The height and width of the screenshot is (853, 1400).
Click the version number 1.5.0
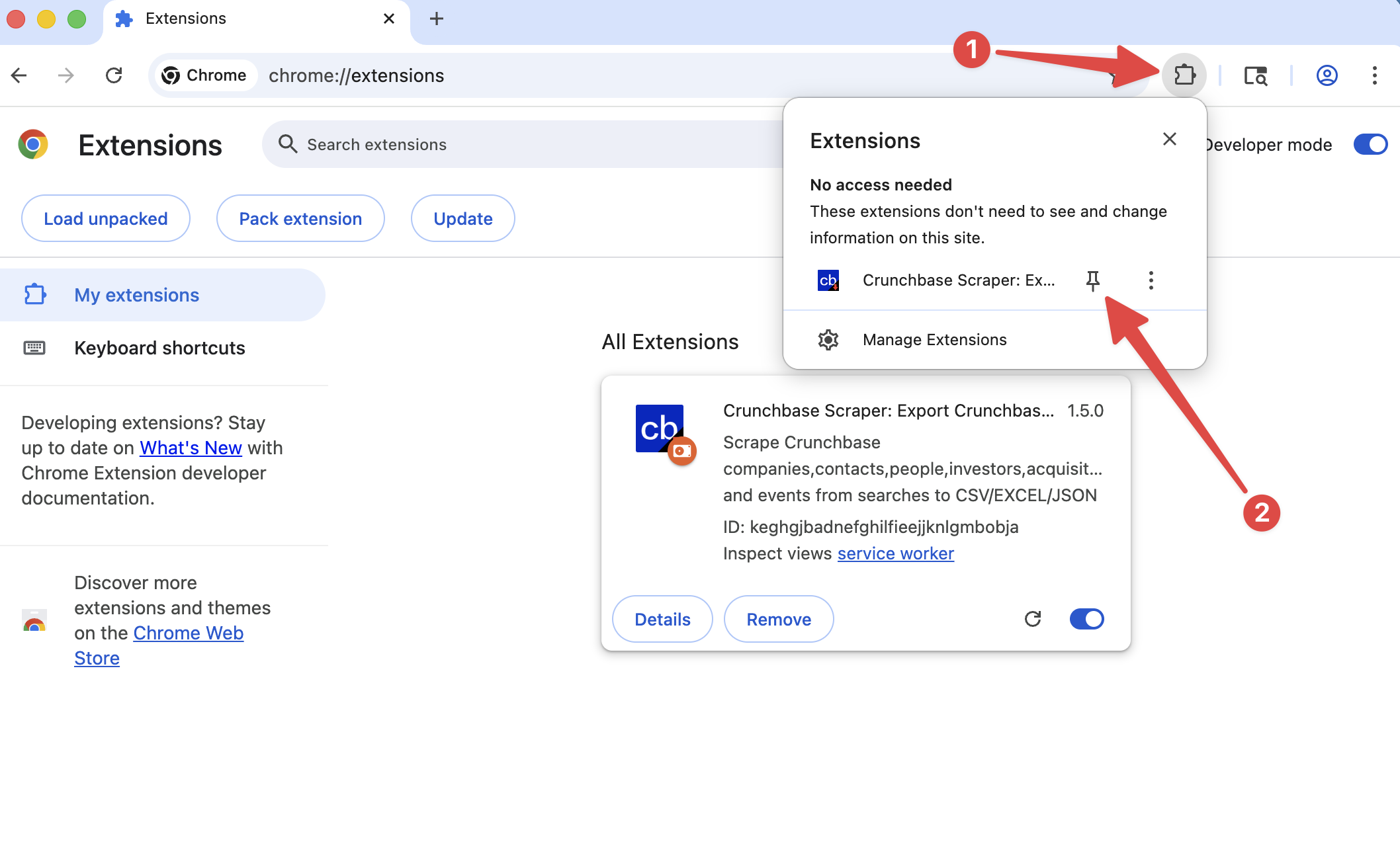(x=1085, y=411)
